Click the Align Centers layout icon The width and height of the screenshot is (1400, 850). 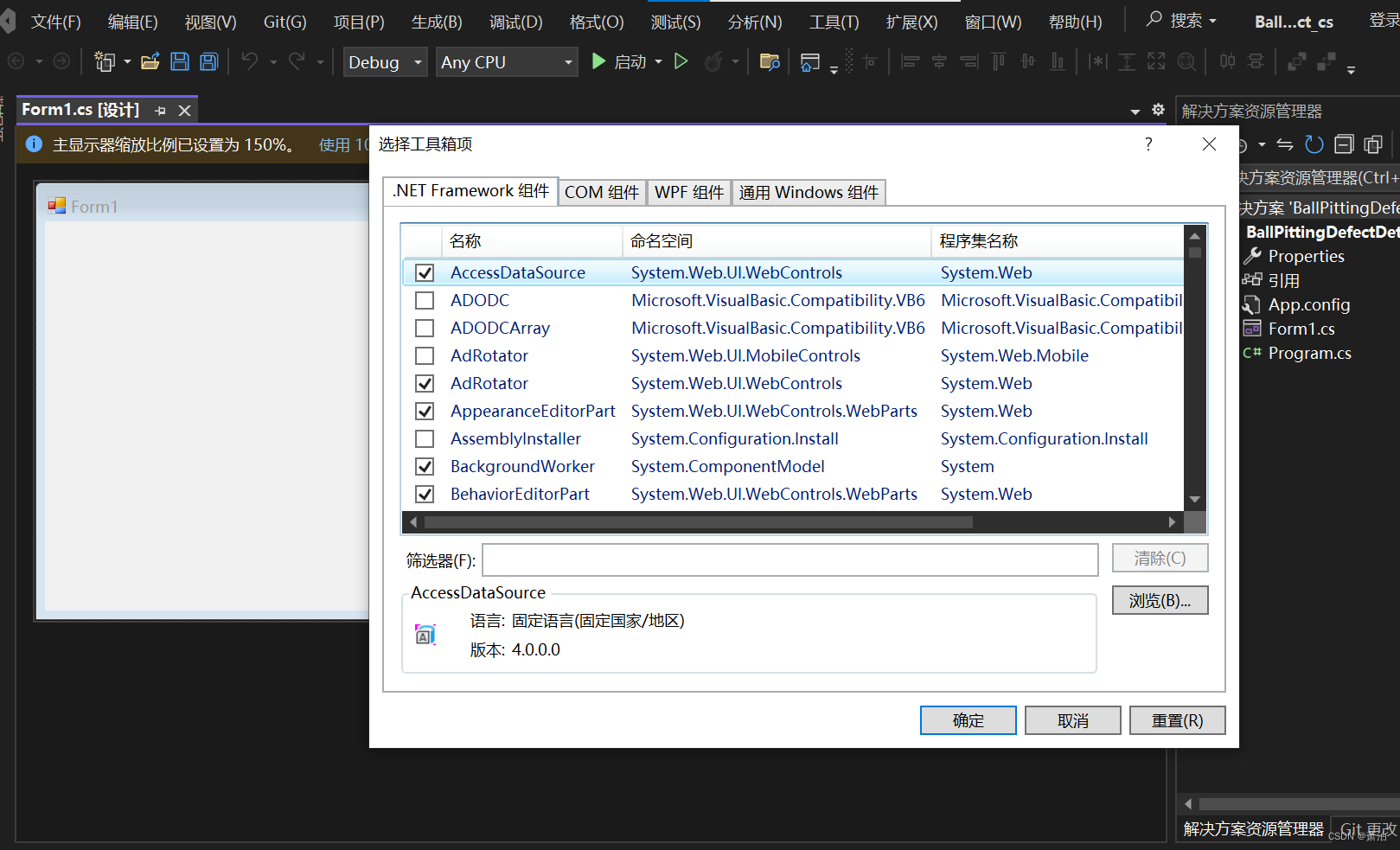[x=940, y=61]
